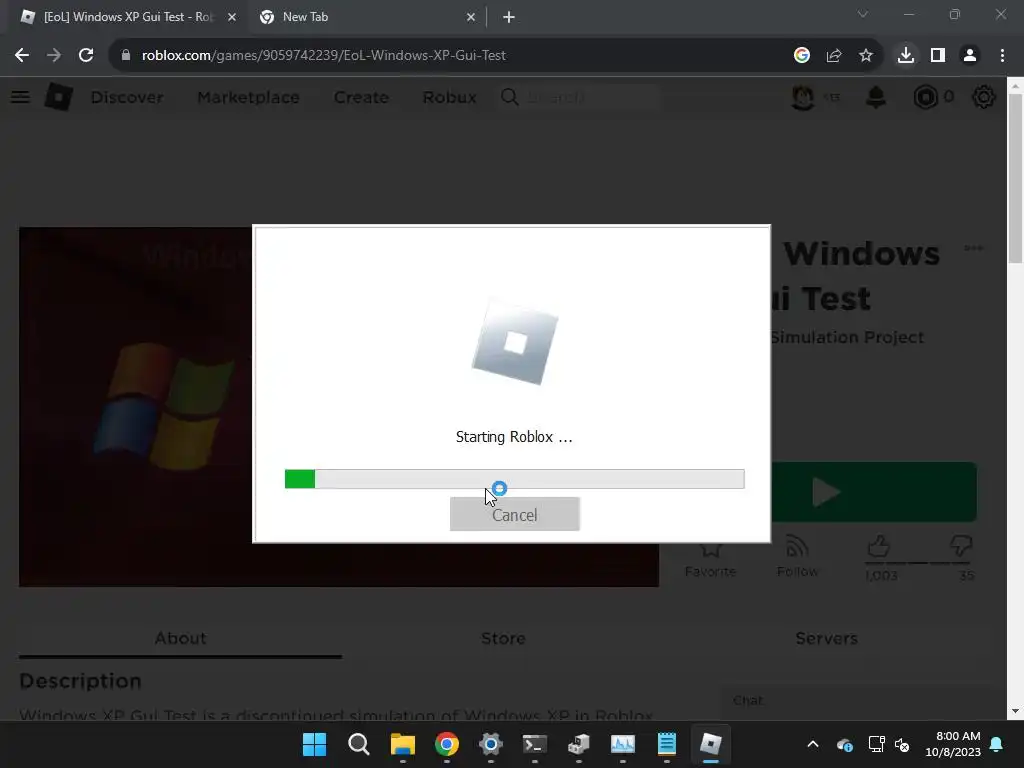
Task: Open Windows taskbar search
Action: point(359,744)
